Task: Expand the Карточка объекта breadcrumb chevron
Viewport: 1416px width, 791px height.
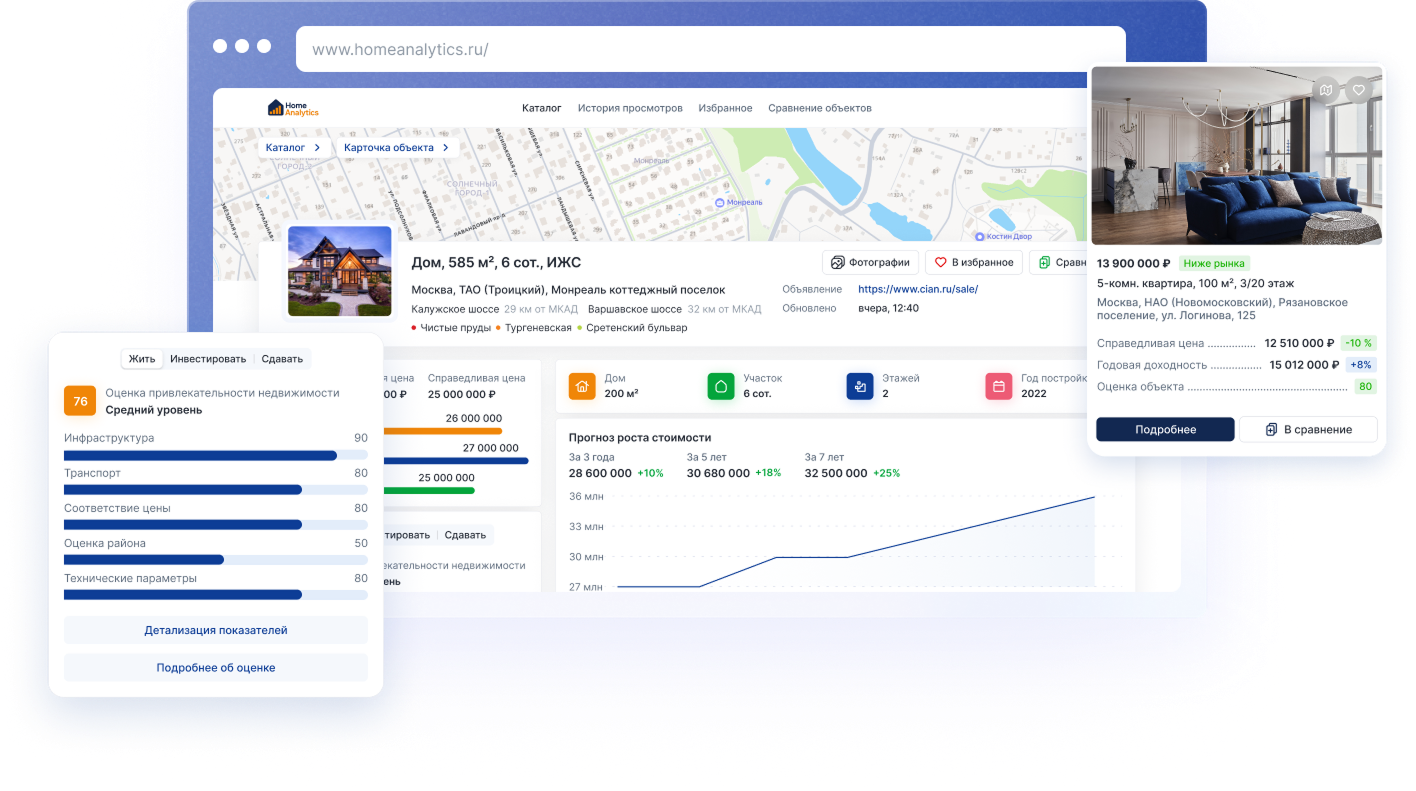Action: pos(445,148)
